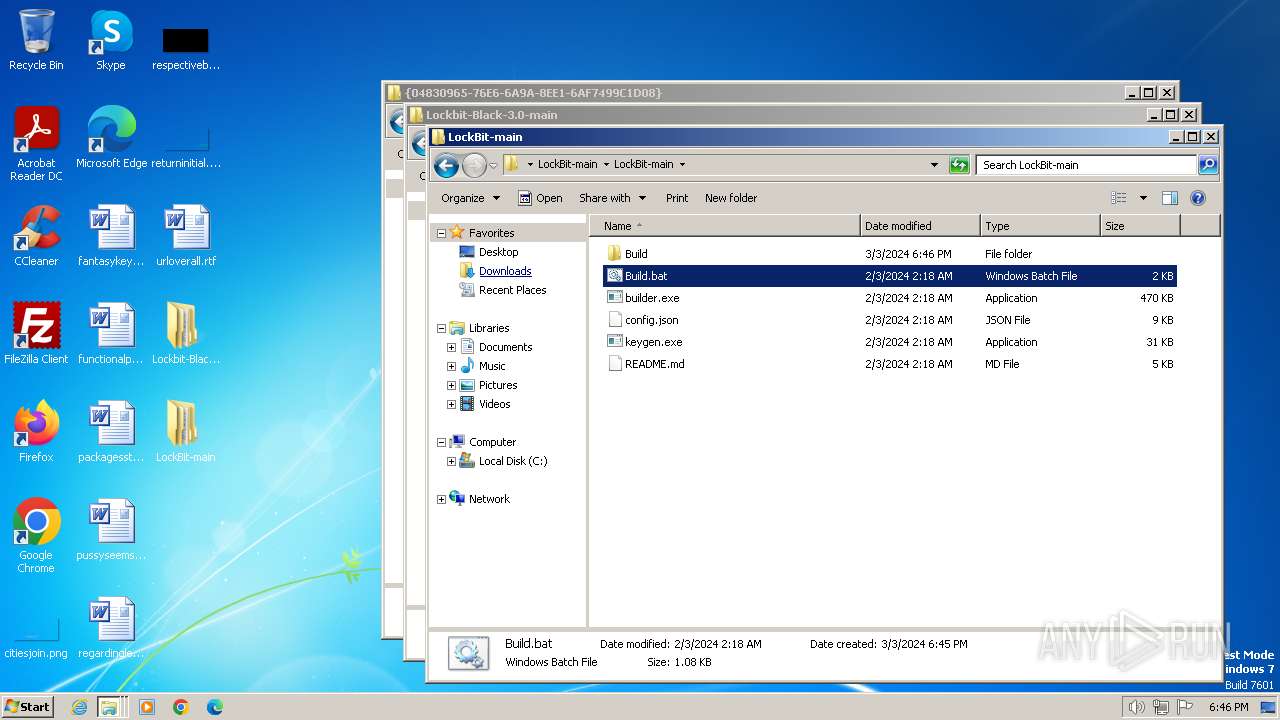The image size is (1280, 720).
Task: Click the taskbar clock showing 6:46 PM
Action: click(1228, 707)
